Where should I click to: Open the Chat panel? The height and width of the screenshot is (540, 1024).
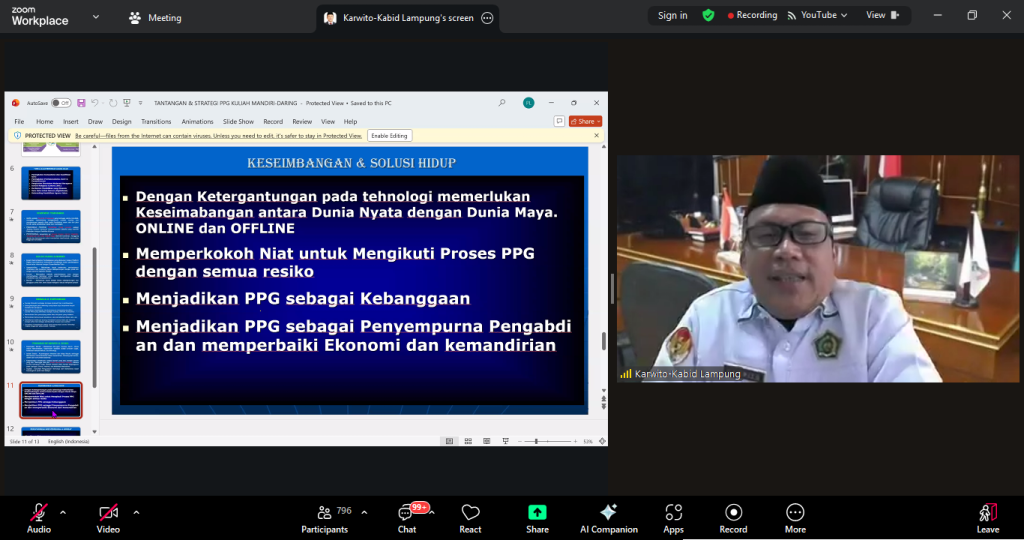407,517
